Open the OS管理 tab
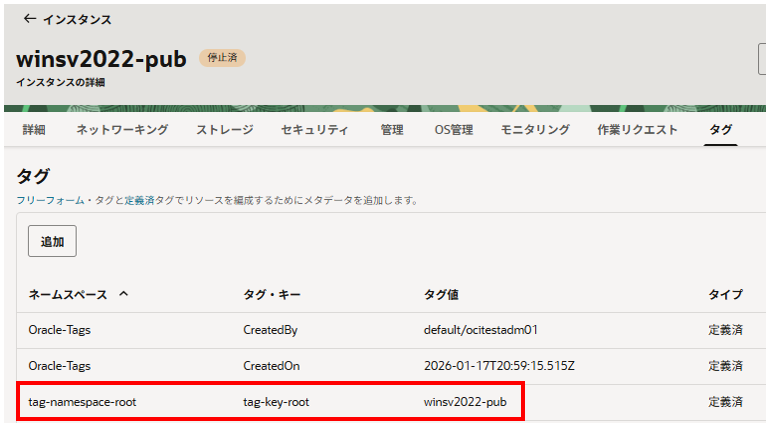Viewport: 771px width, 428px height. pos(452,130)
